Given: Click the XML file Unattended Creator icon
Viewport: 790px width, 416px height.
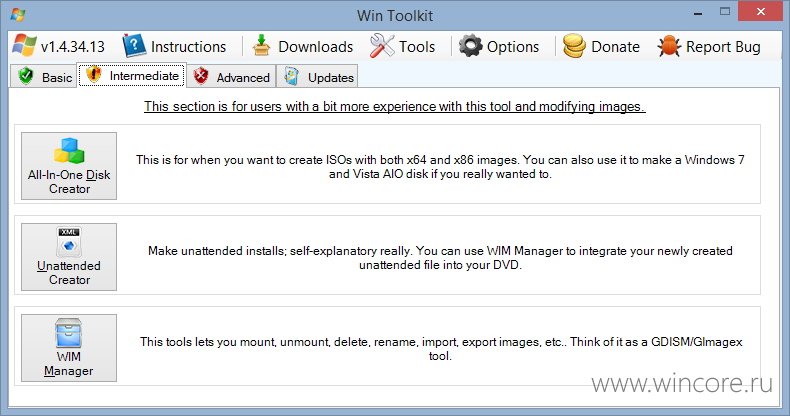Looking at the screenshot, I should pyautogui.click(x=69, y=242).
